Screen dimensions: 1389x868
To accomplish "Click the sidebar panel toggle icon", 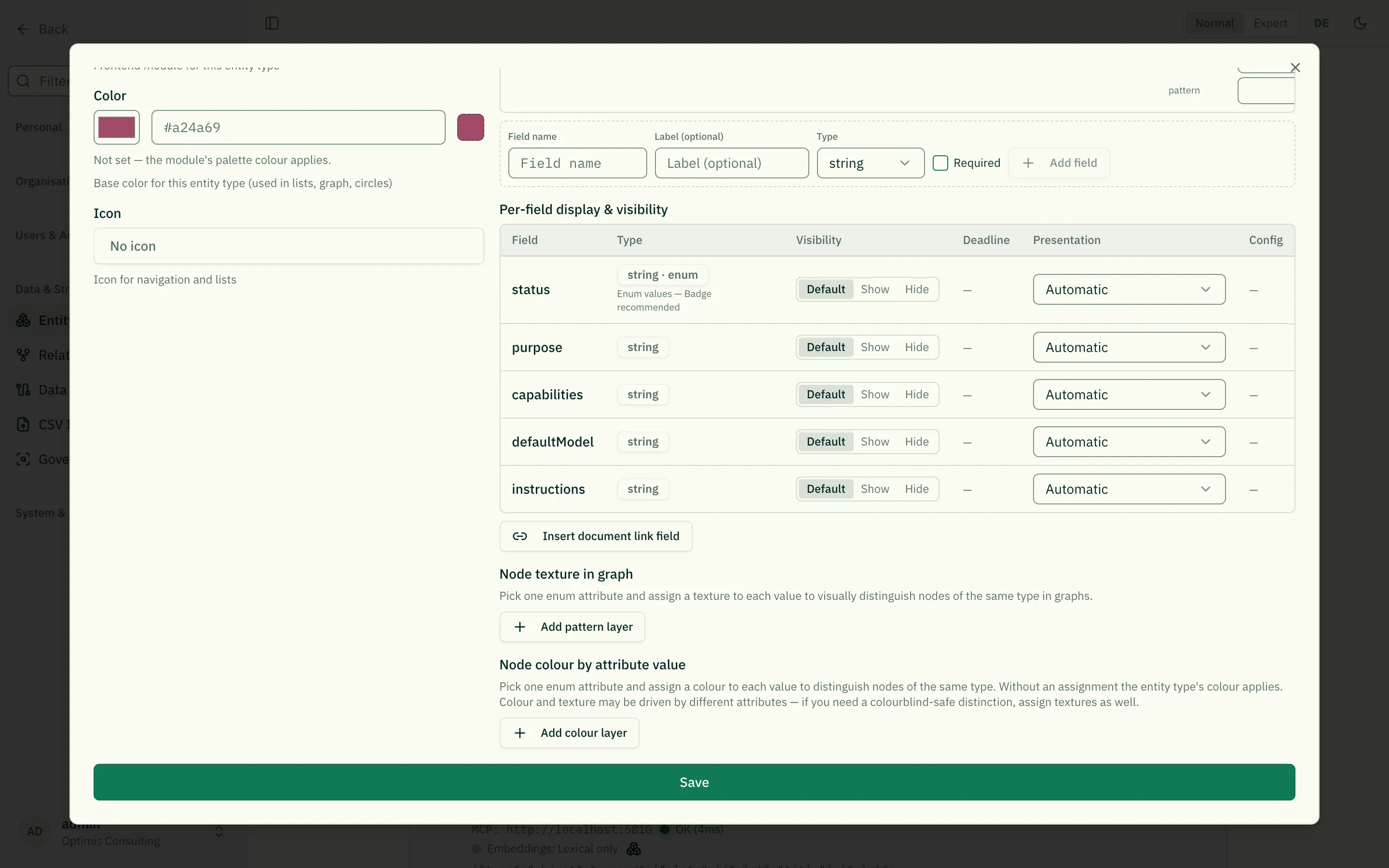I will point(272,24).
